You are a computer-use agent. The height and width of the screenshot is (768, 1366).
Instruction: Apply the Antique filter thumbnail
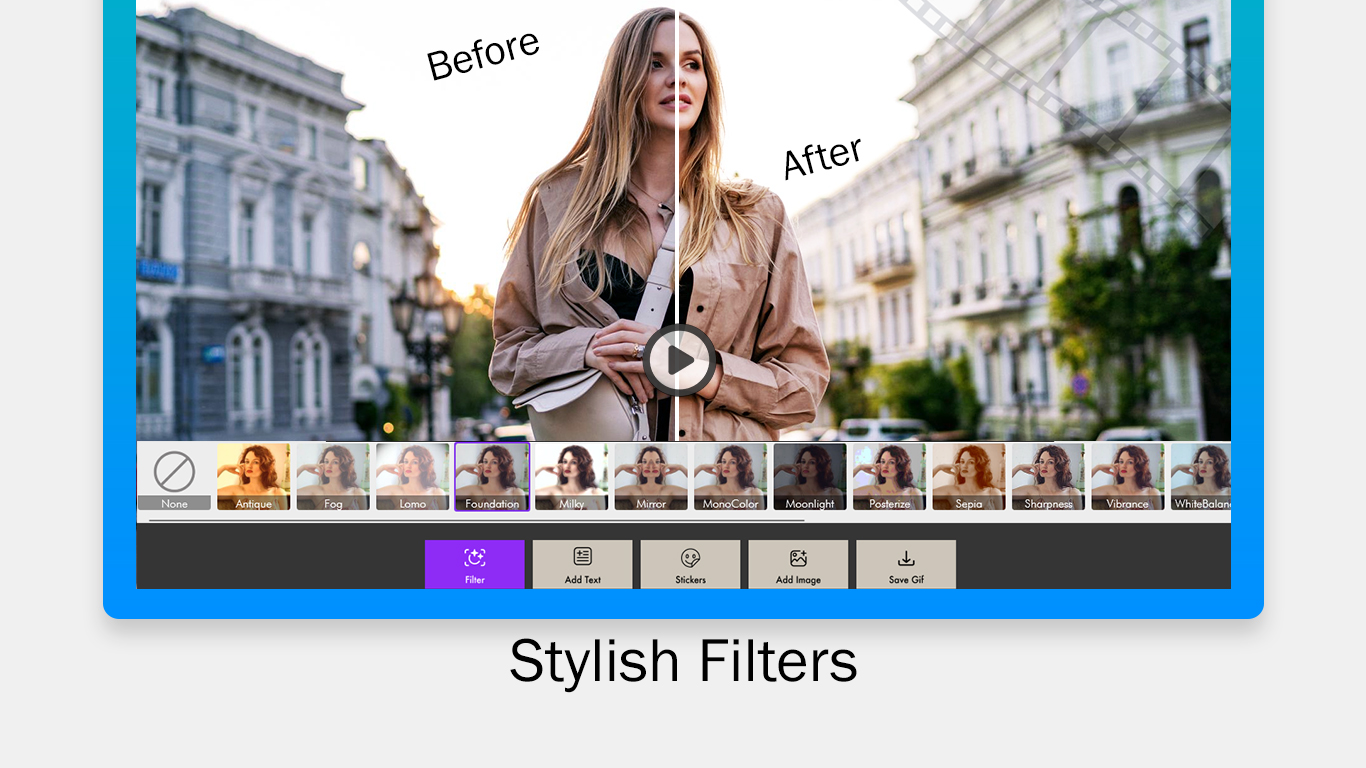click(254, 477)
